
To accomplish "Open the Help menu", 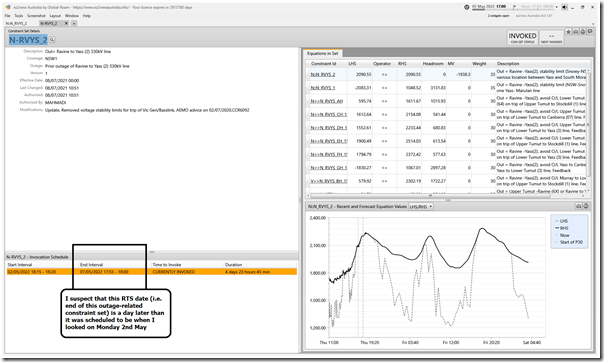I will (x=87, y=16).
